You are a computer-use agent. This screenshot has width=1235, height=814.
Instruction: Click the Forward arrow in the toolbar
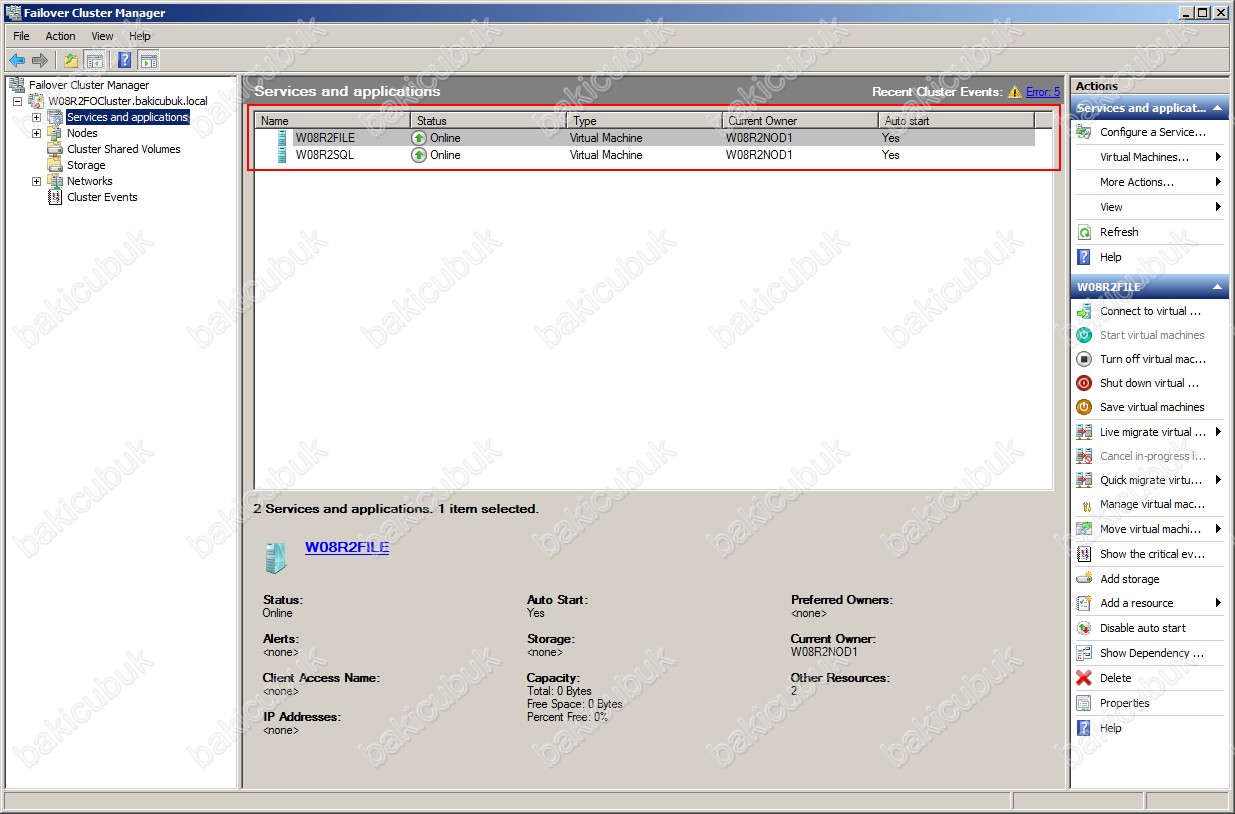coord(40,60)
